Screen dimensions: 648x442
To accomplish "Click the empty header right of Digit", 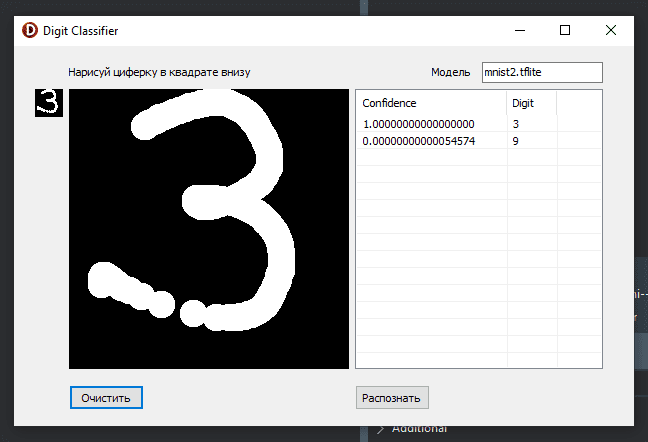I will [578, 103].
